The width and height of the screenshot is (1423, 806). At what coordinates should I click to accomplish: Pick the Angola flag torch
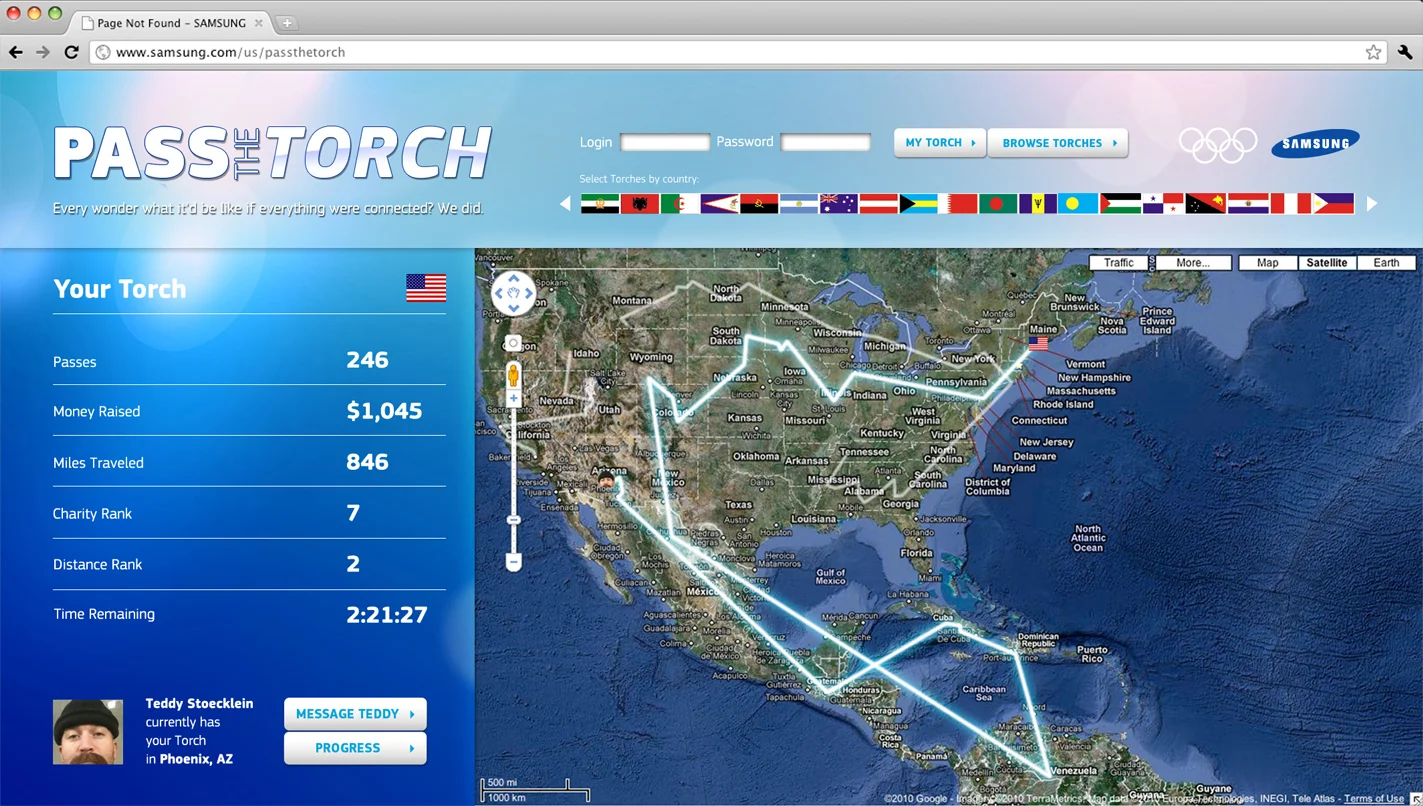(x=759, y=204)
